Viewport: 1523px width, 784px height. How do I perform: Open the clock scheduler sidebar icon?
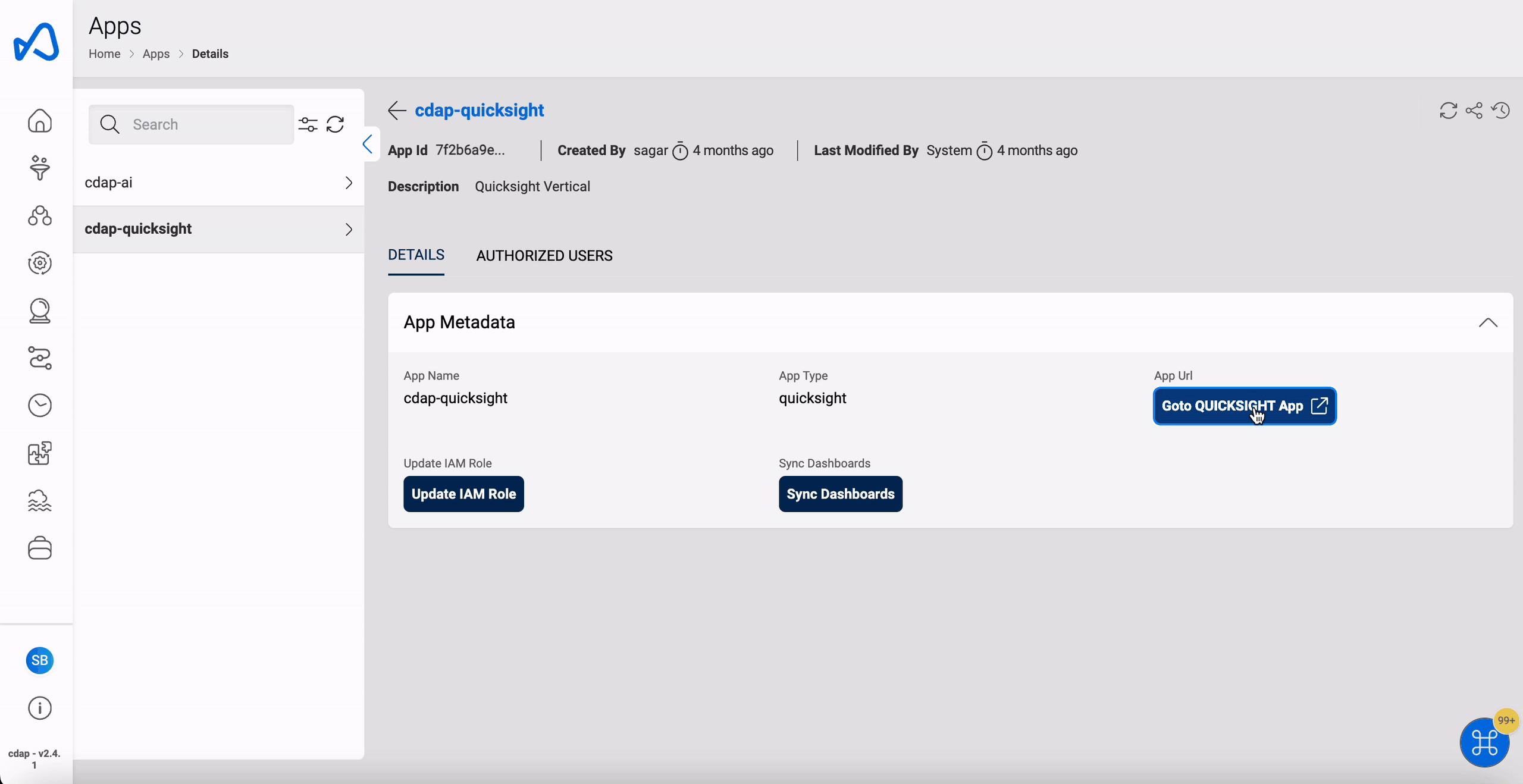[40, 406]
